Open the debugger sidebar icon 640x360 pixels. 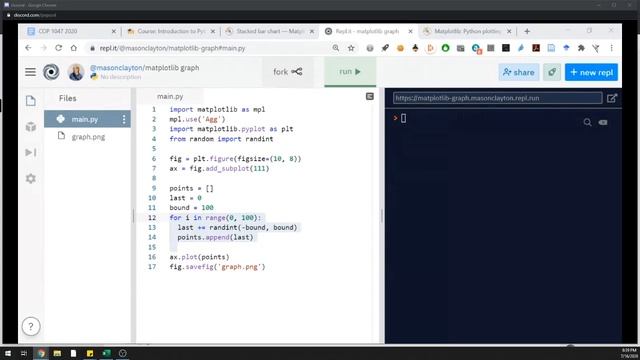pyautogui.click(x=31, y=153)
